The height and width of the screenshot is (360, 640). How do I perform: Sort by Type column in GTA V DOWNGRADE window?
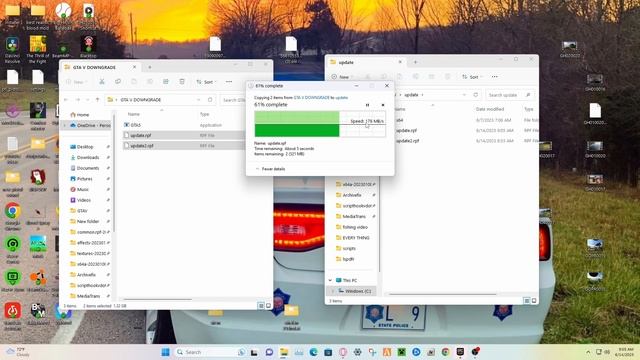[204, 114]
